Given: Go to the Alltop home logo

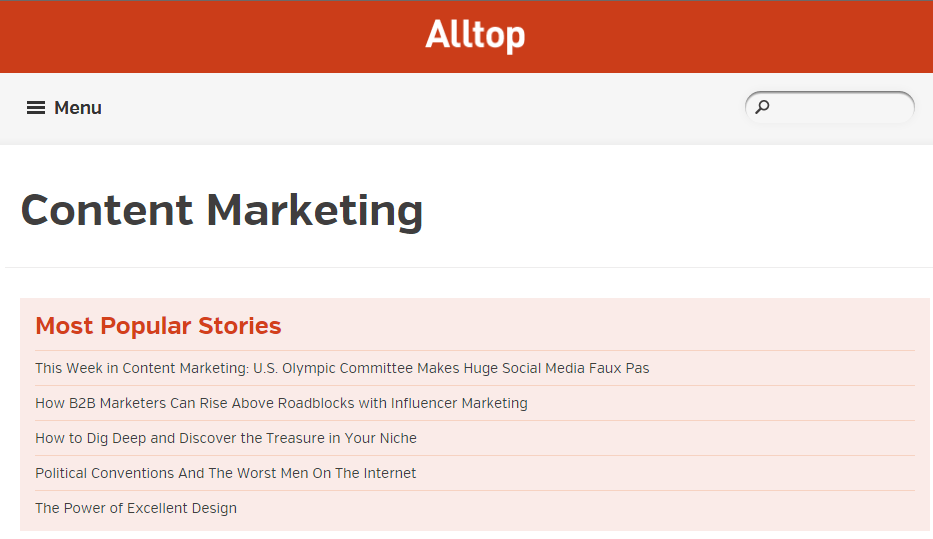Looking at the screenshot, I should pyautogui.click(x=475, y=35).
